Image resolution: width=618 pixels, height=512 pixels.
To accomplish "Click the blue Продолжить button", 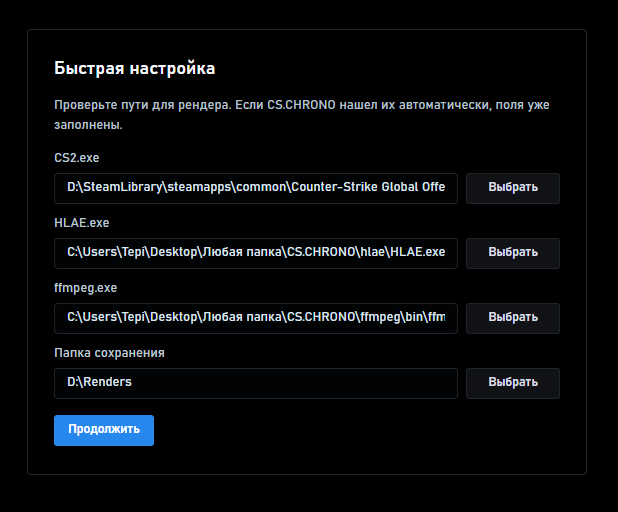I will pyautogui.click(x=104, y=430).
